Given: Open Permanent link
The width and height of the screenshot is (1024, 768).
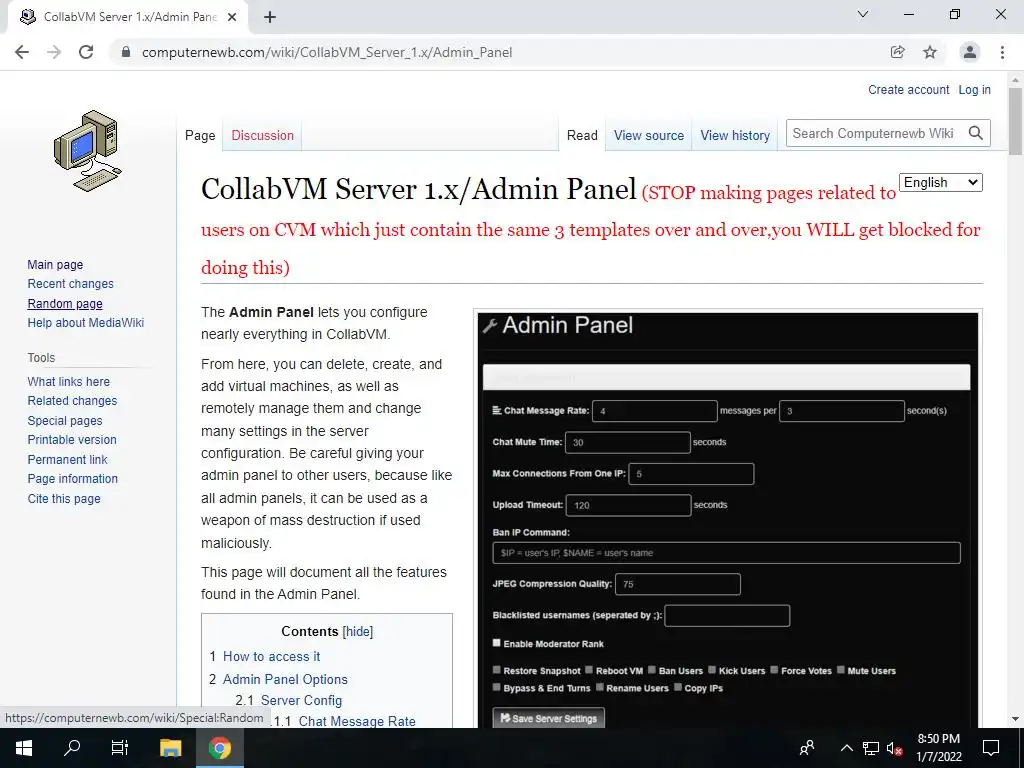Looking at the screenshot, I should click(67, 459).
